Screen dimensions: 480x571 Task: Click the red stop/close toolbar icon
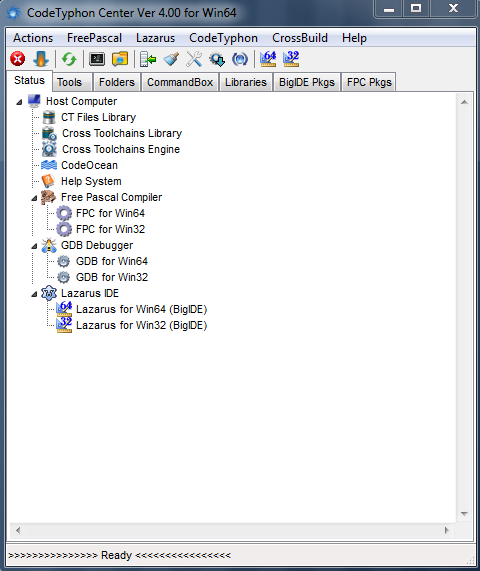[17, 59]
